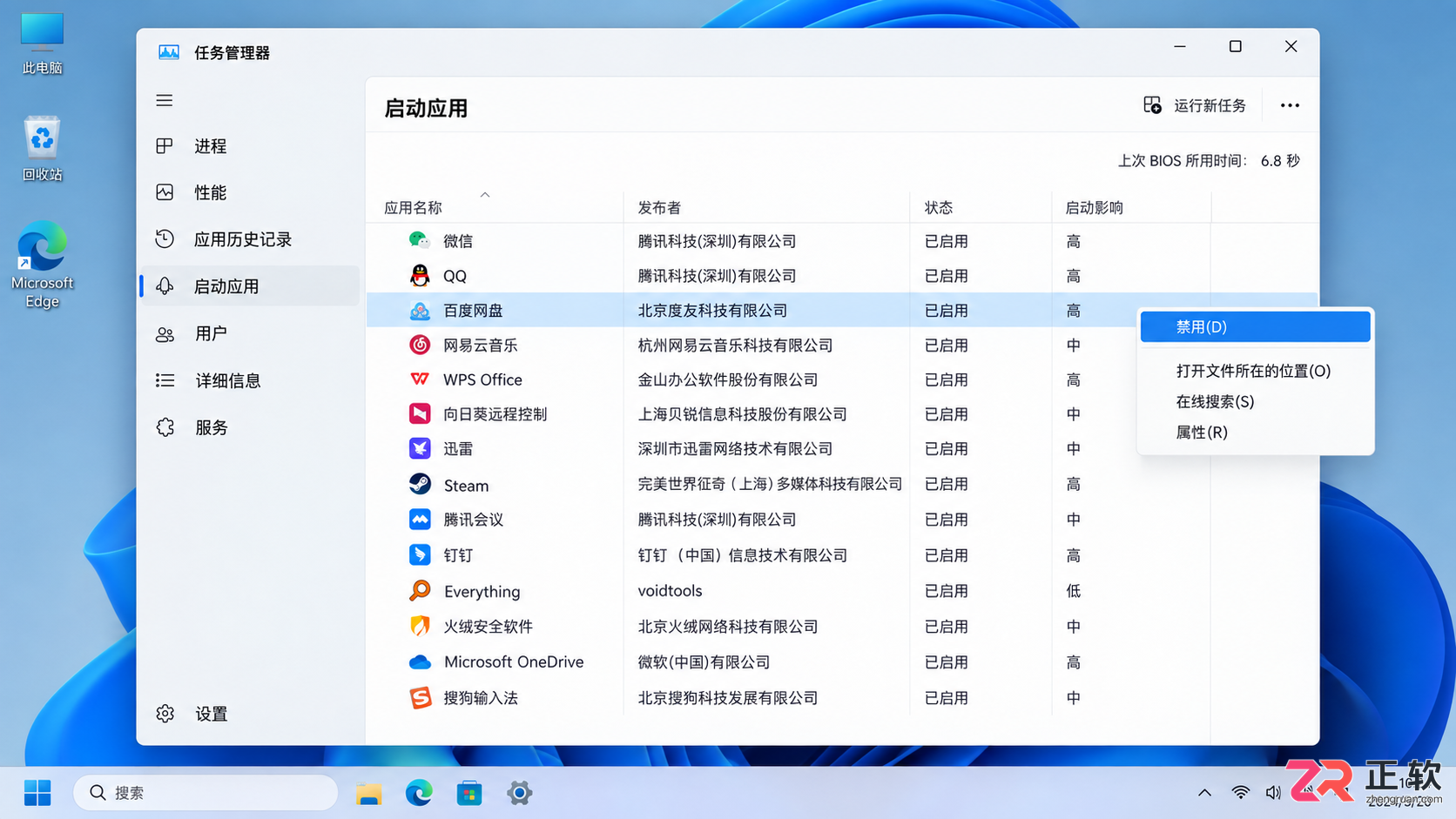Click the sort arrow above 应用名称
1456x819 pixels.
point(485,195)
